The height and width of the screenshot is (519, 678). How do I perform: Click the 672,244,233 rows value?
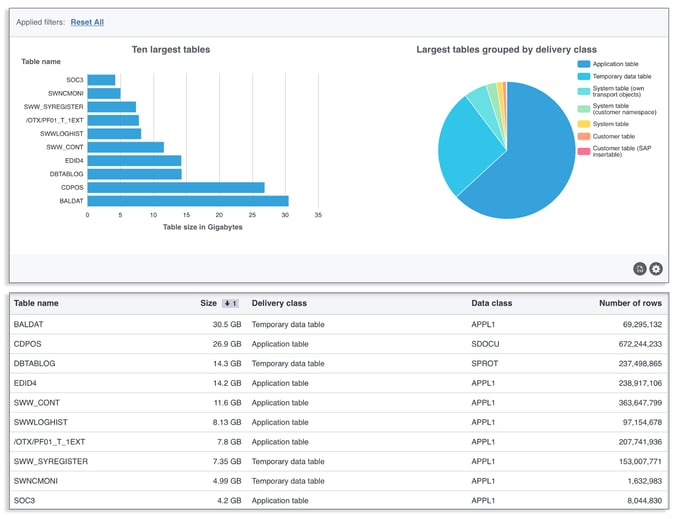coord(640,344)
